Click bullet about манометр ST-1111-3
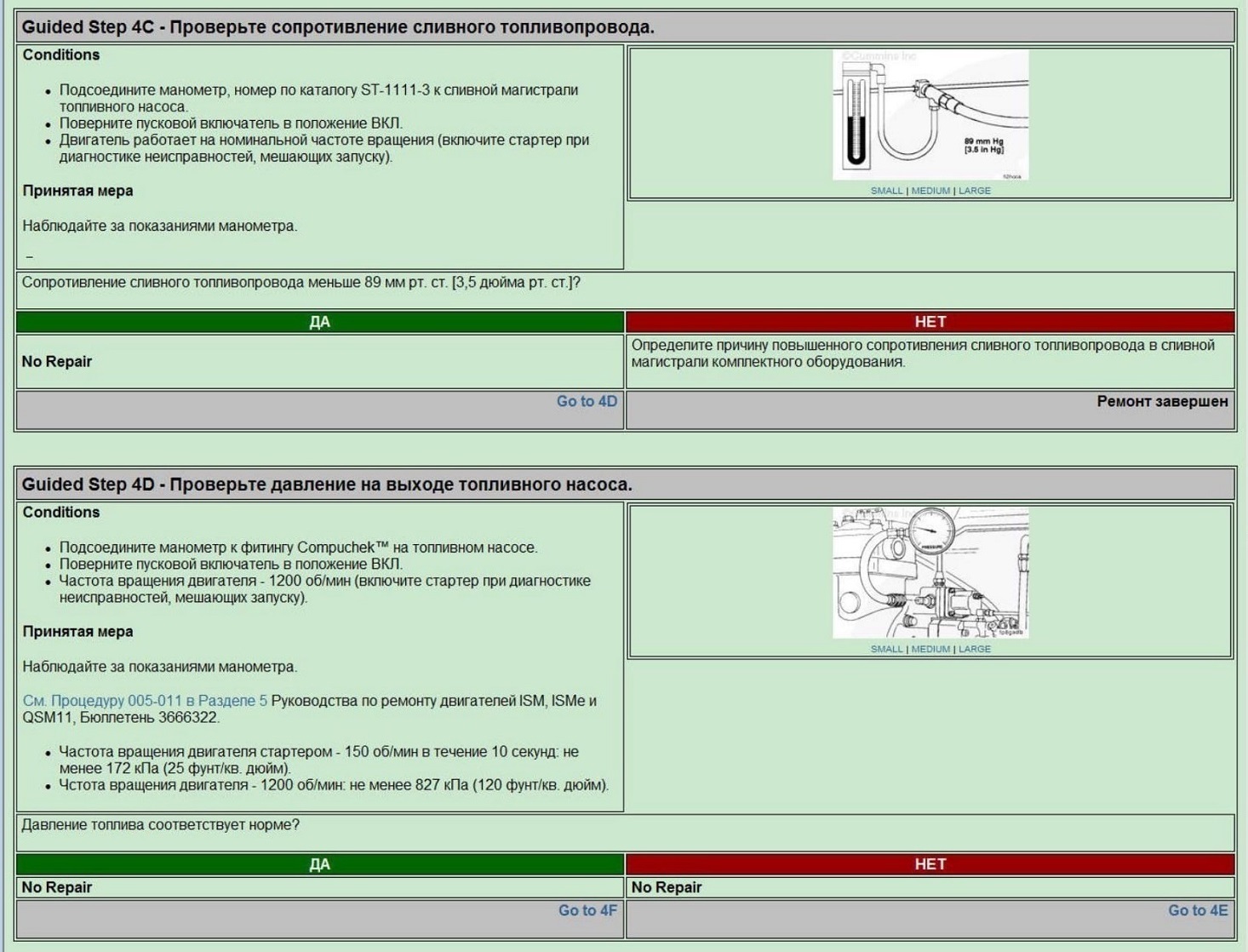1248x952 pixels. (x=318, y=98)
